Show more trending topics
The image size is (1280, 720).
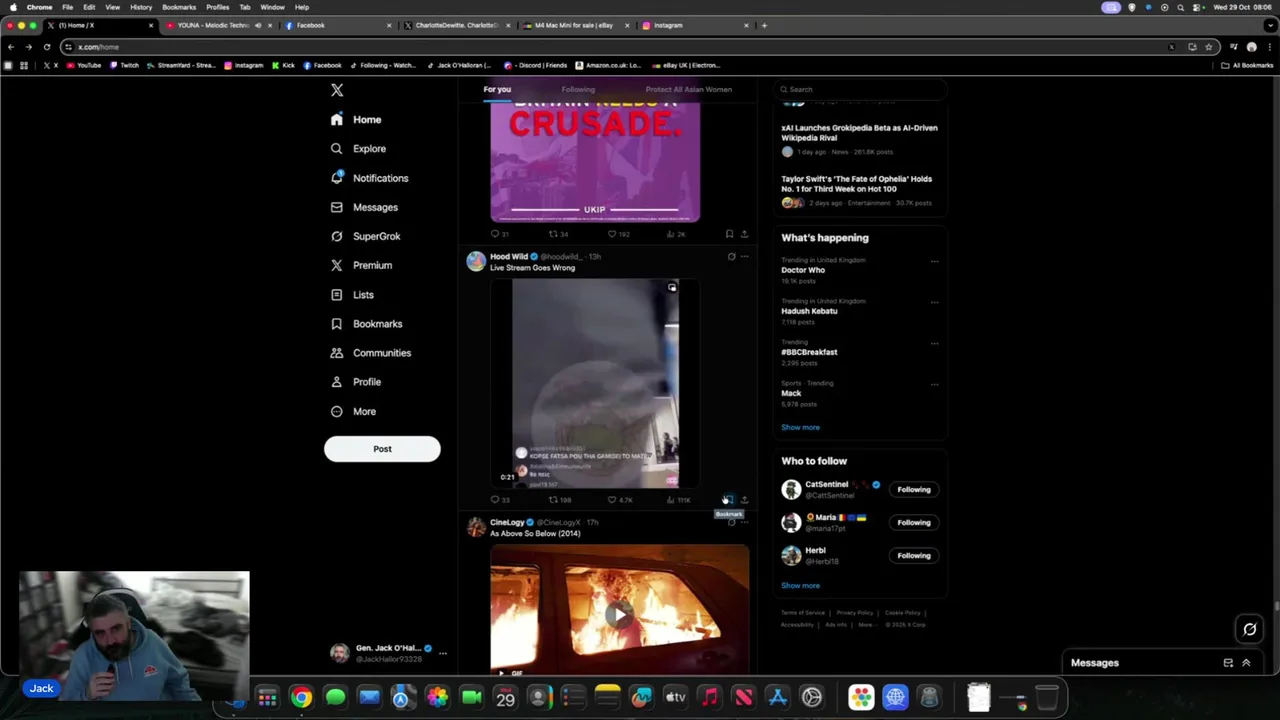pos(800,427)
